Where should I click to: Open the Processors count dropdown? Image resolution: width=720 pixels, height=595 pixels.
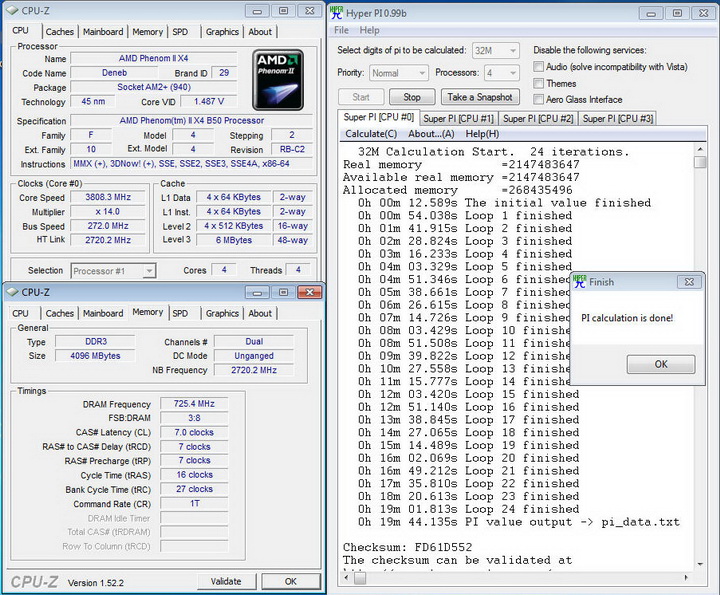pyautogui.click(x=502, y=73)
